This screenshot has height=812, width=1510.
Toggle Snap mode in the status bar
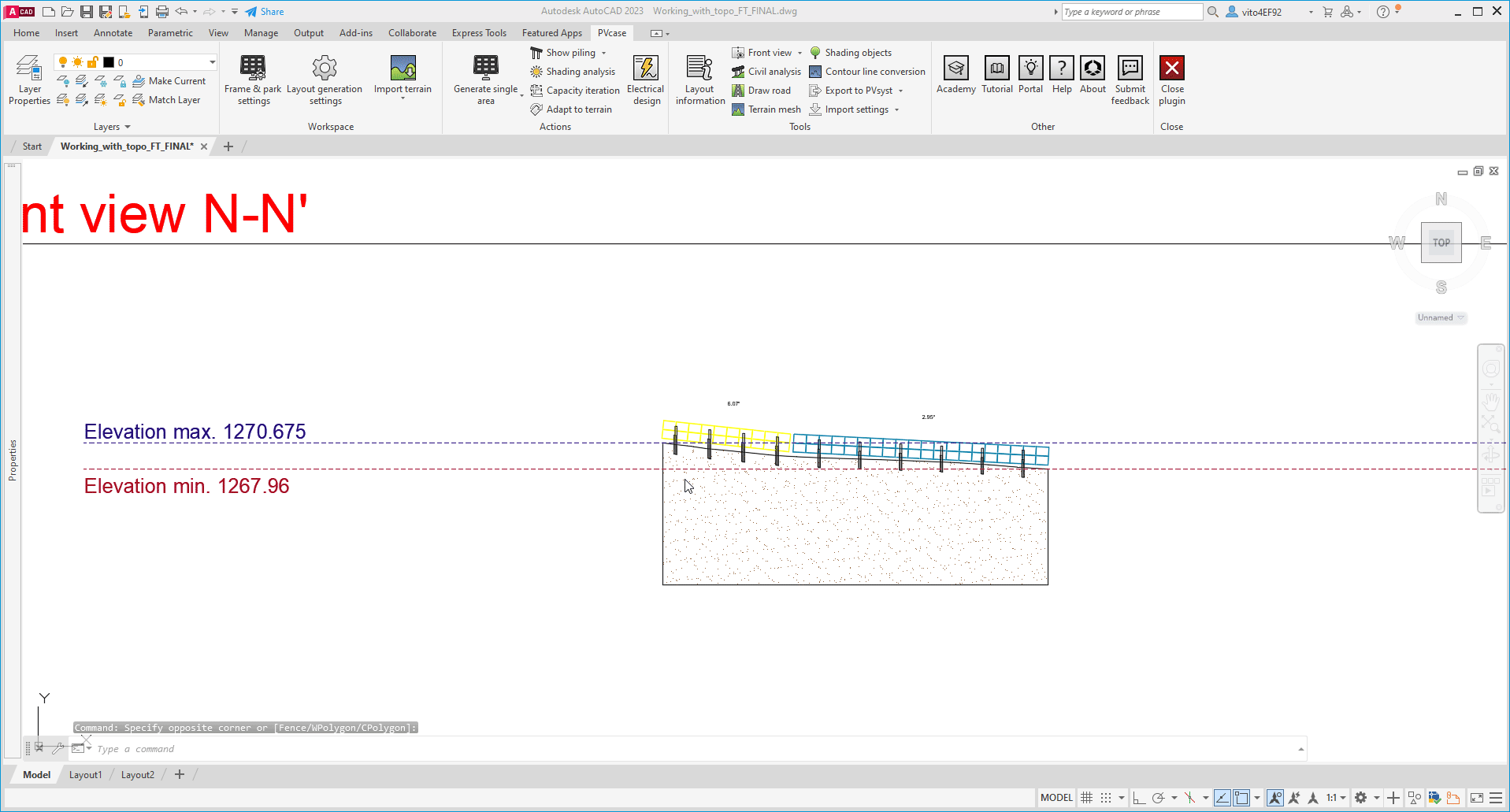click(x=1105, y=797)
